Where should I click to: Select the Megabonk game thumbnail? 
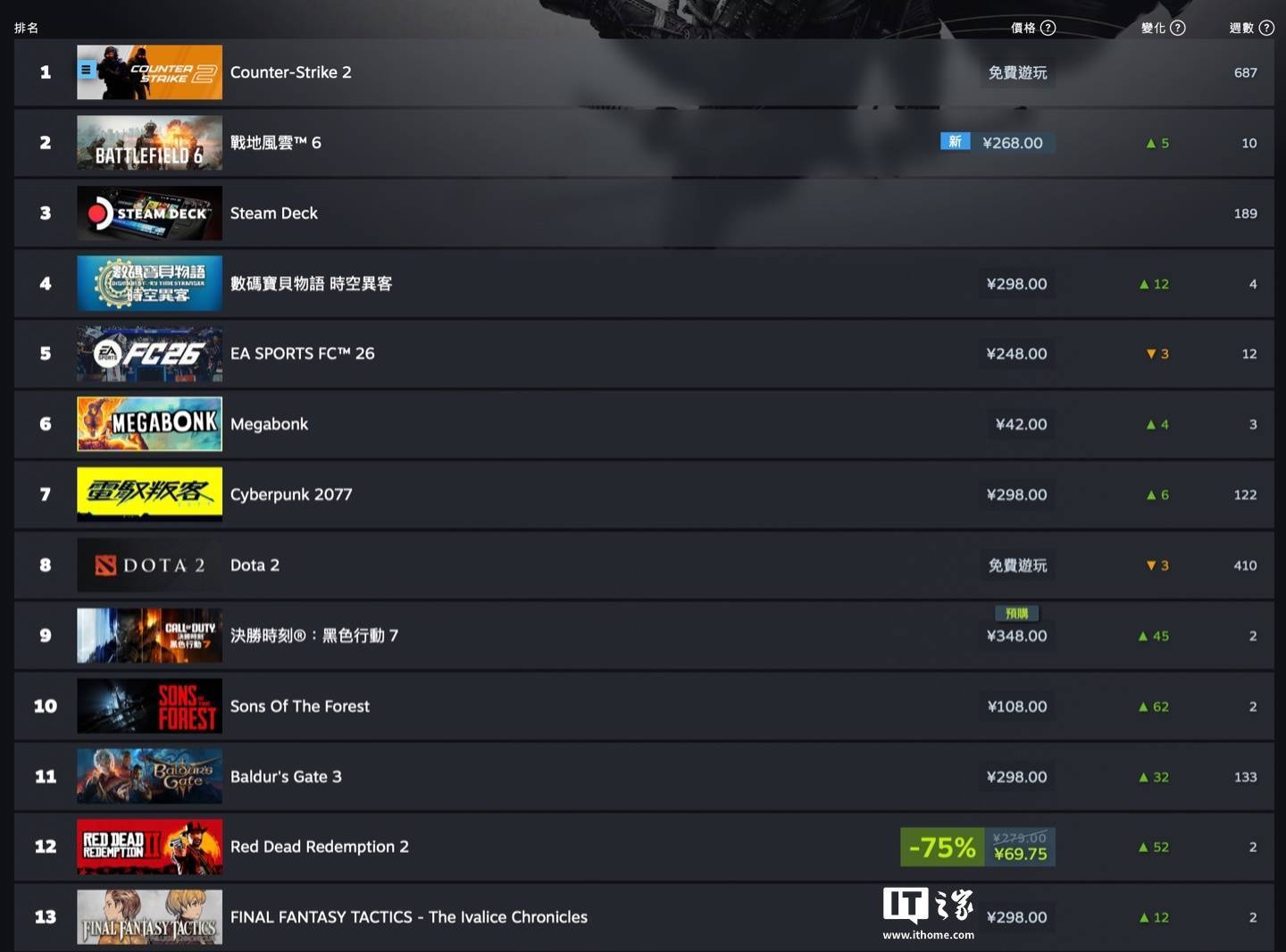click(x=149, y=424)
